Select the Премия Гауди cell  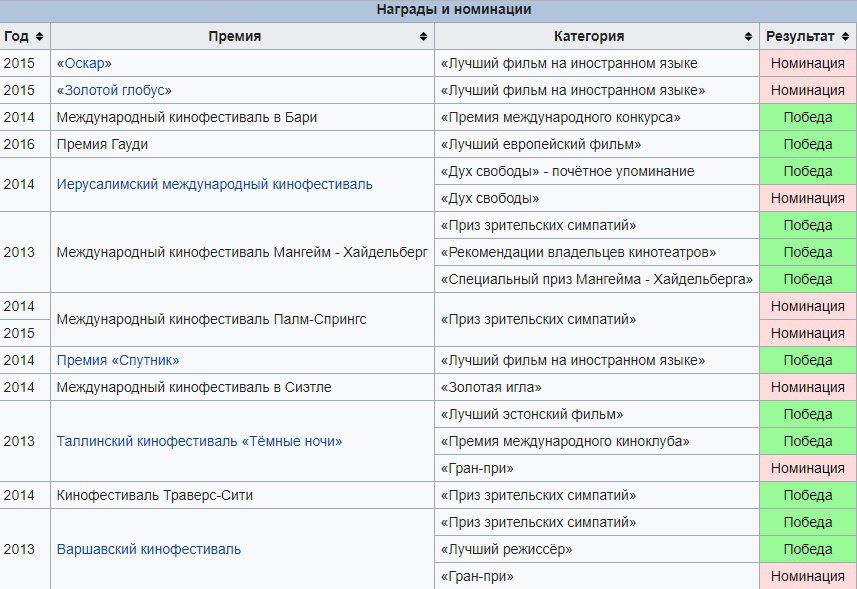(x=243, y=144)
